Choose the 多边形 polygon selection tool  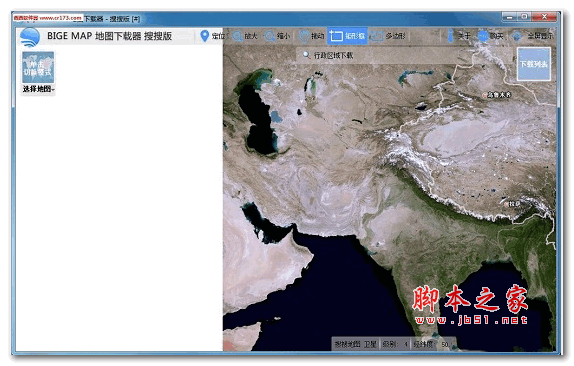tap(388, 36)
